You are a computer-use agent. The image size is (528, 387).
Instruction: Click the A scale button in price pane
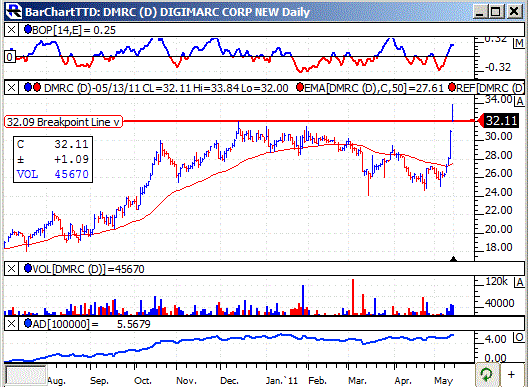point(520,101)
